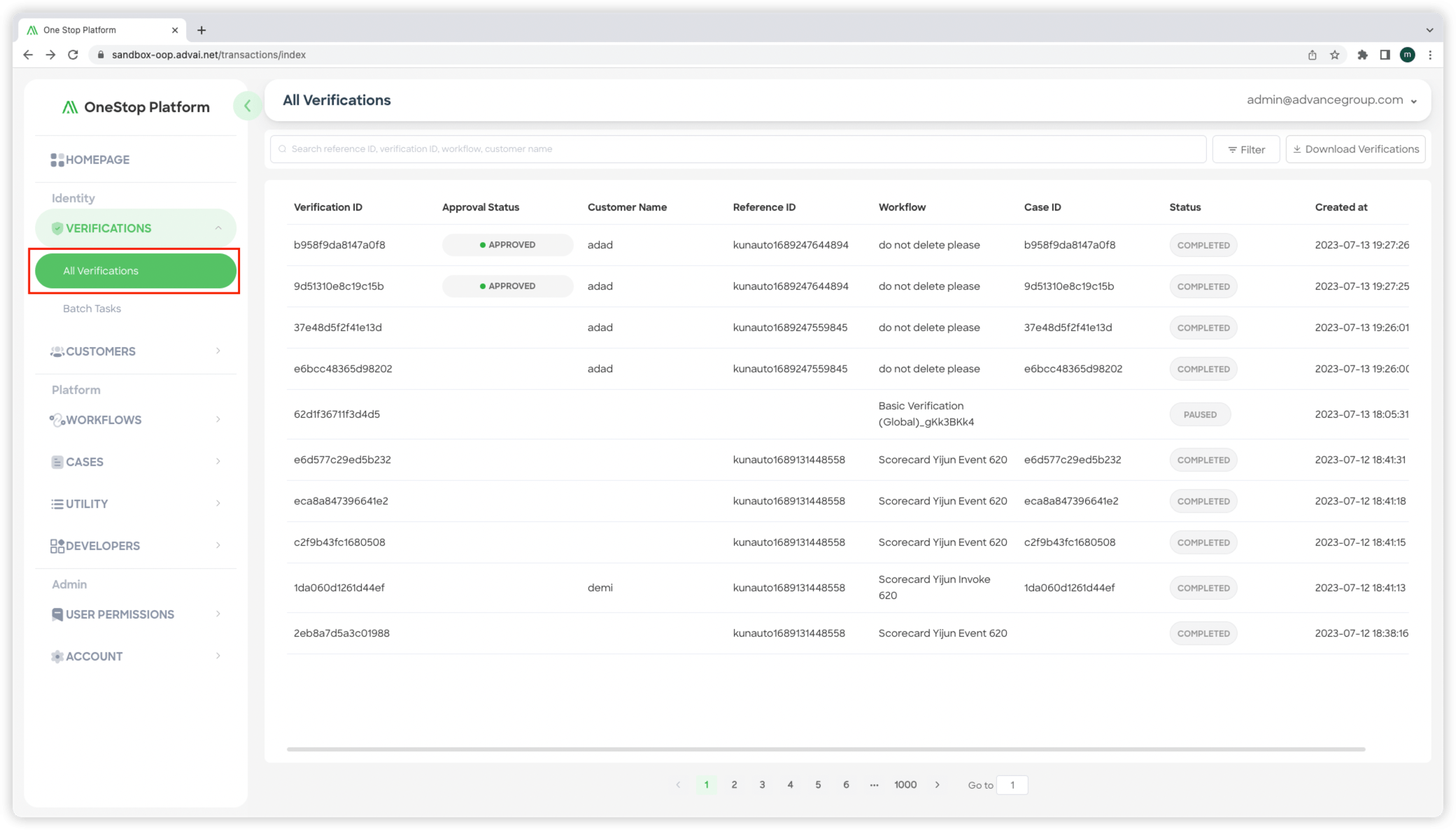Image resolution: width=1456 pixels, height=830 pixels.
Task: Click the green sidebar collapse arrow
Action: coord(247,106)
